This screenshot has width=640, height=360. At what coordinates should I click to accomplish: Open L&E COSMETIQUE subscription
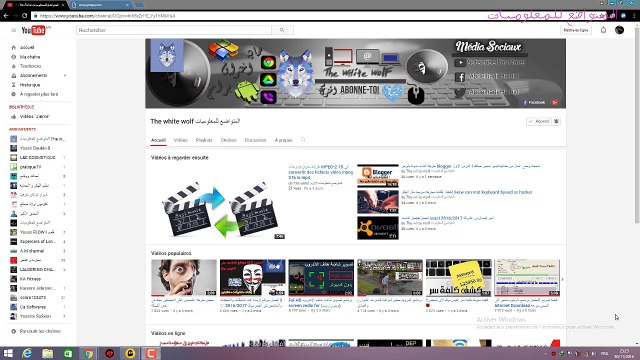[38, 158]
